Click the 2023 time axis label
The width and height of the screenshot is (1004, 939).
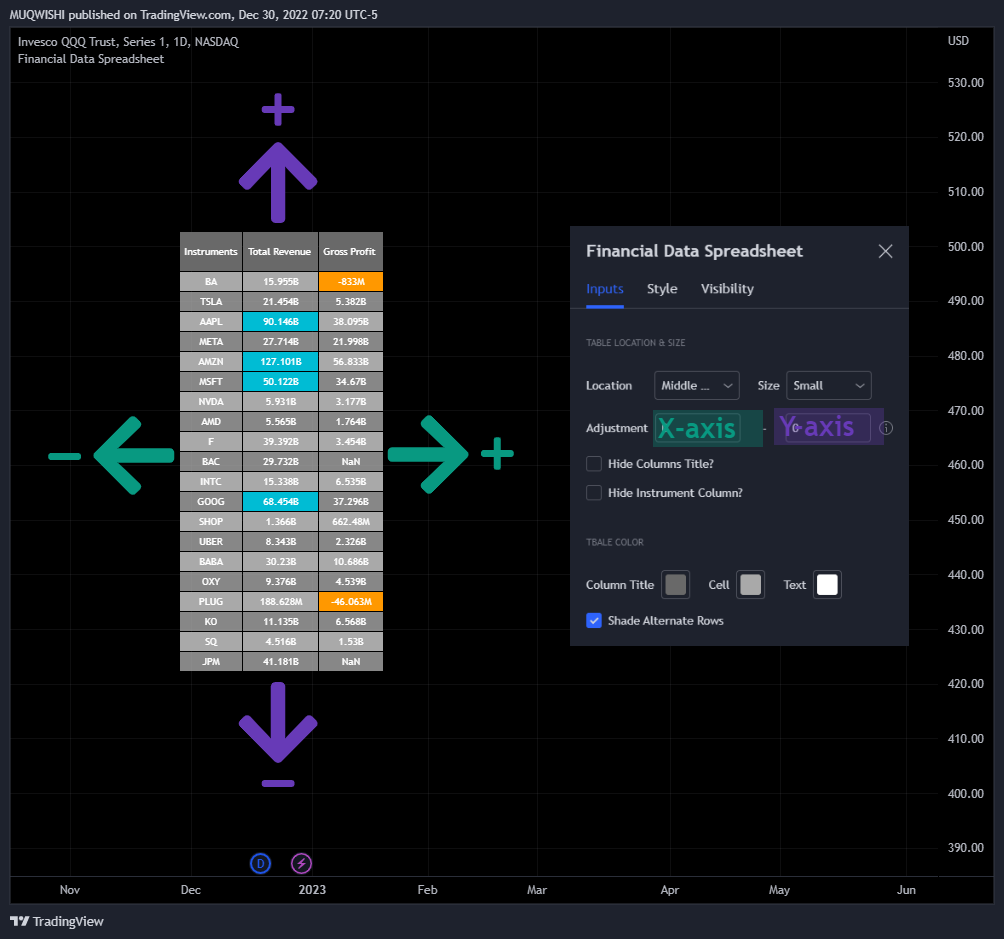(312, 890)
